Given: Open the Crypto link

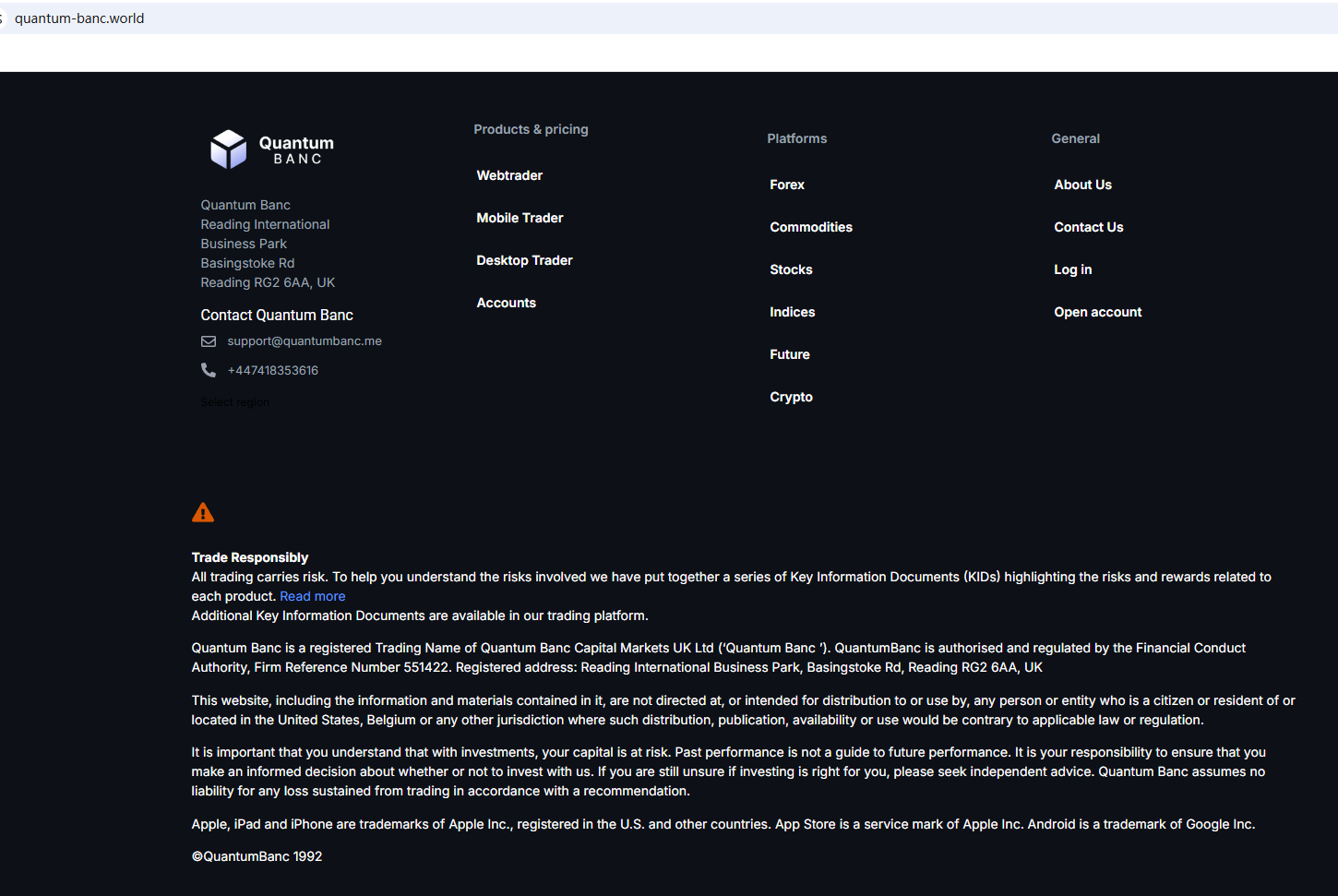Looking at the screenshot, I should [791, 397].
